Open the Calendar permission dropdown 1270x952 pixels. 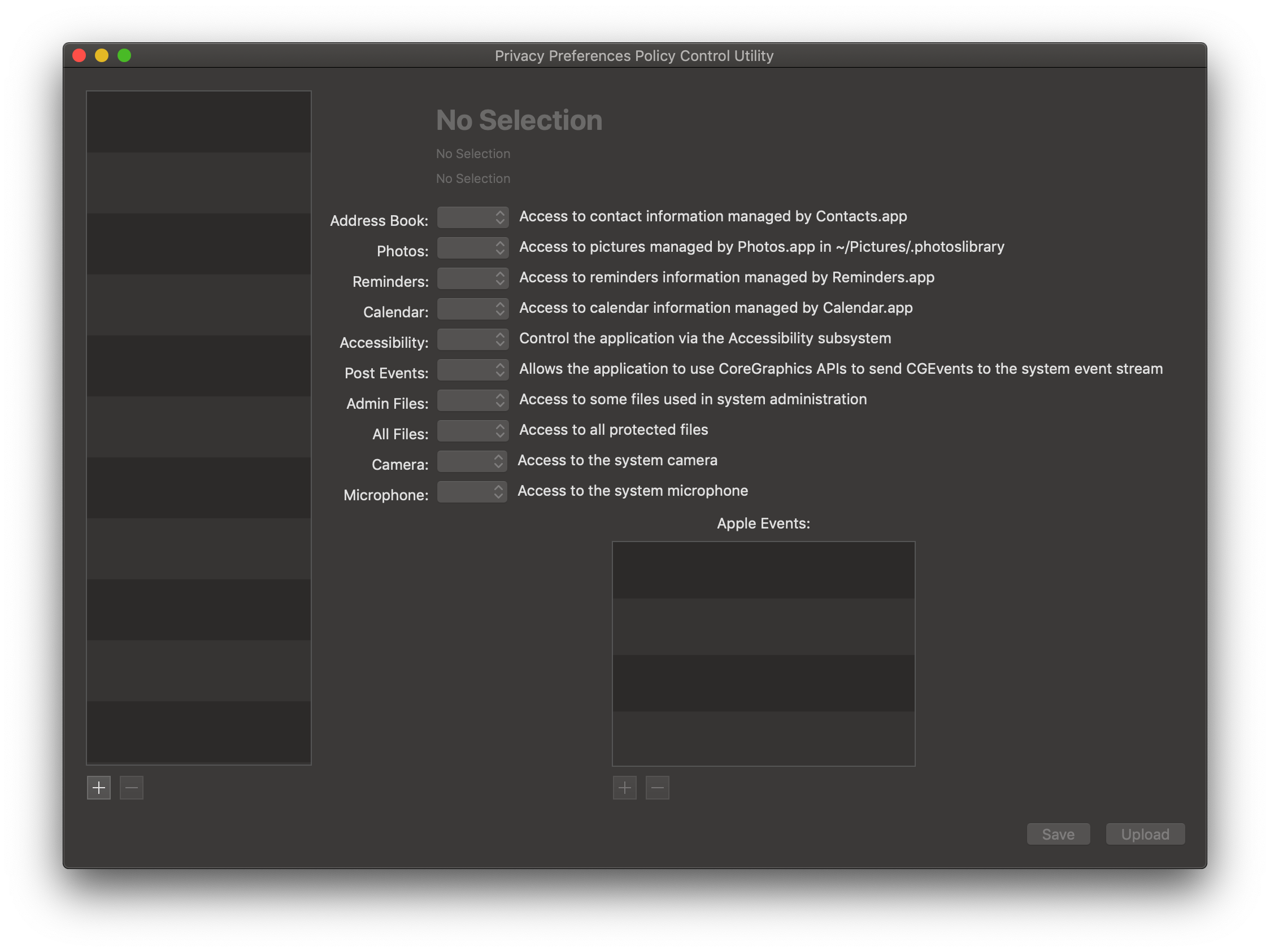click(472, 308)
